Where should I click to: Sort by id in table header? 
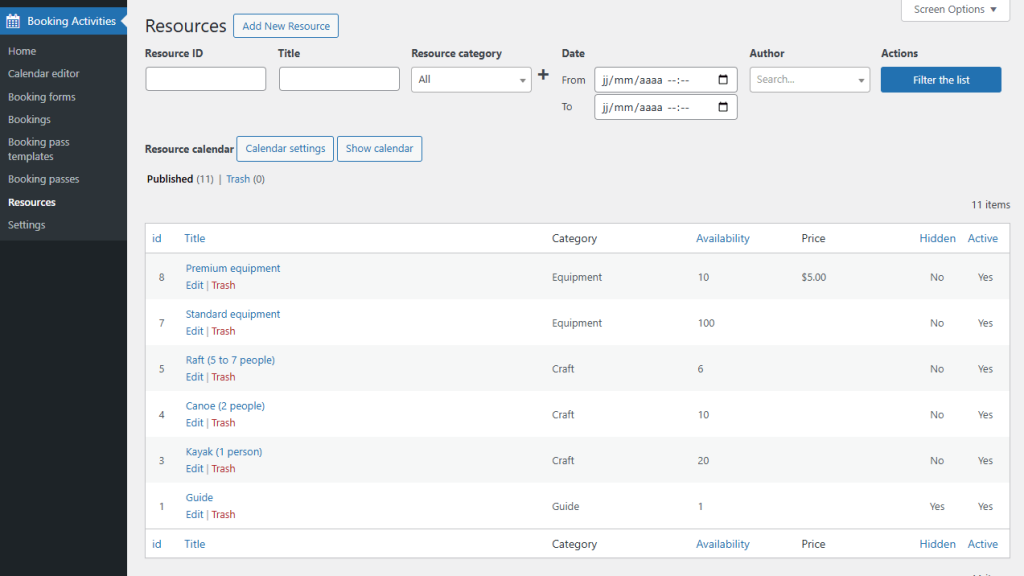click(x=157, y=238)
